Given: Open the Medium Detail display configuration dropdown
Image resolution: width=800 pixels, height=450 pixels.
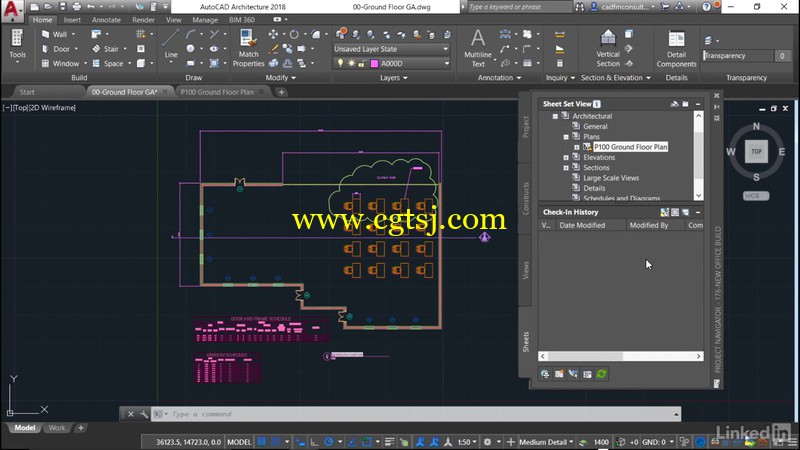Looking at the screenshot, I should [x=546, y=442].
